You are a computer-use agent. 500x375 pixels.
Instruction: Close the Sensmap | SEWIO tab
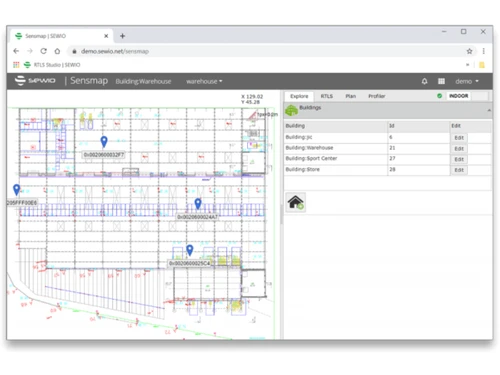pos(106,36)
